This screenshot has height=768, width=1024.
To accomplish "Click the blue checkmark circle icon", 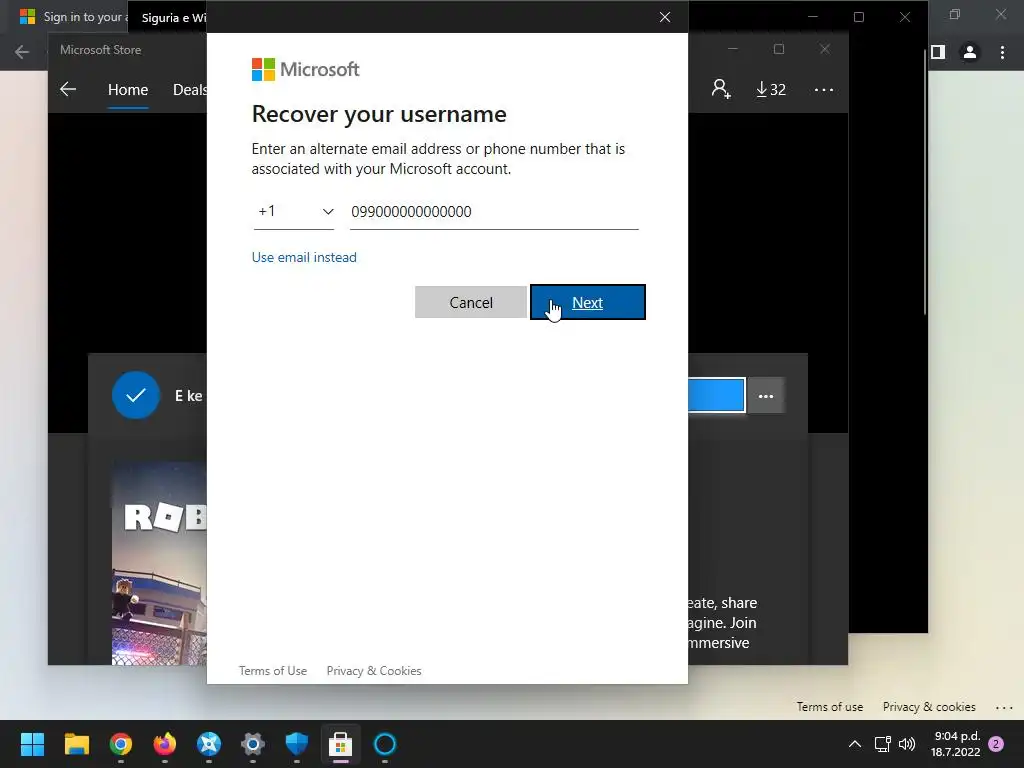I will tap(136, 395).
